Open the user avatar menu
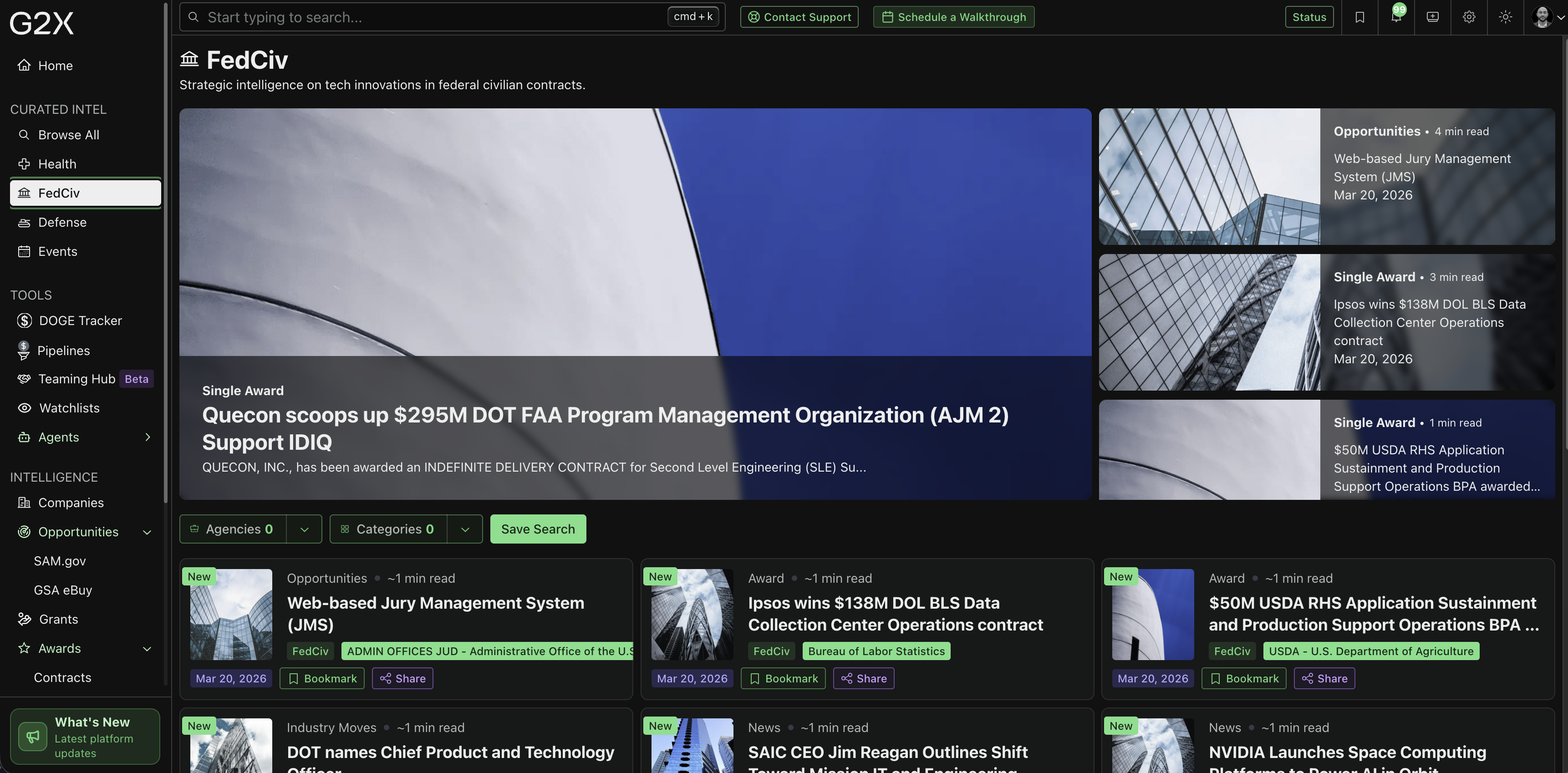Image resolution: width=1568 pixels, height=773 pixels. click(1548, 17)
